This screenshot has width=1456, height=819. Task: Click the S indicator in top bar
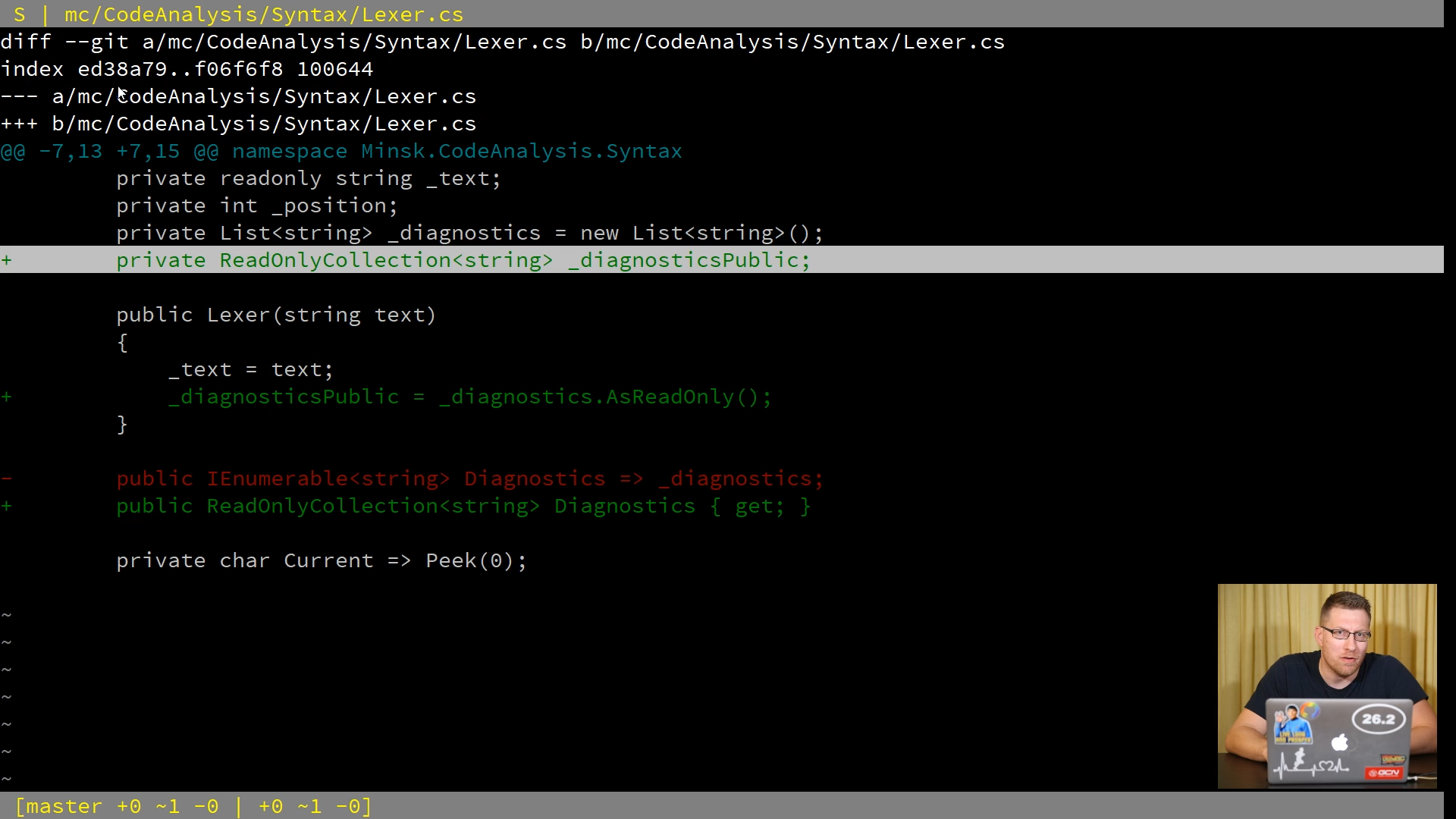pos(20,14)
